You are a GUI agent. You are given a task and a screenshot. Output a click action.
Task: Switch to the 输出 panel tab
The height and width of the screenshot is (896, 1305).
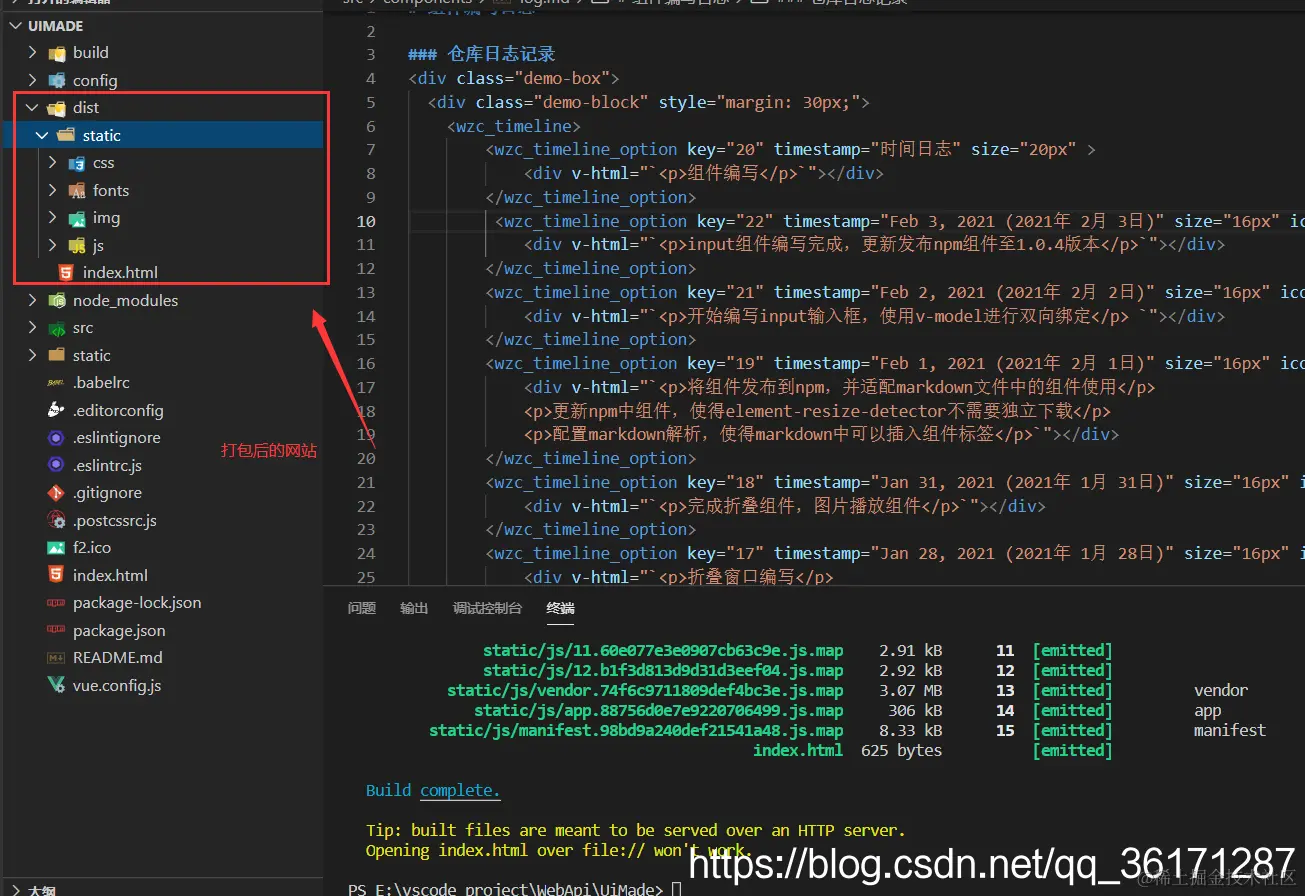coord(414,608)
